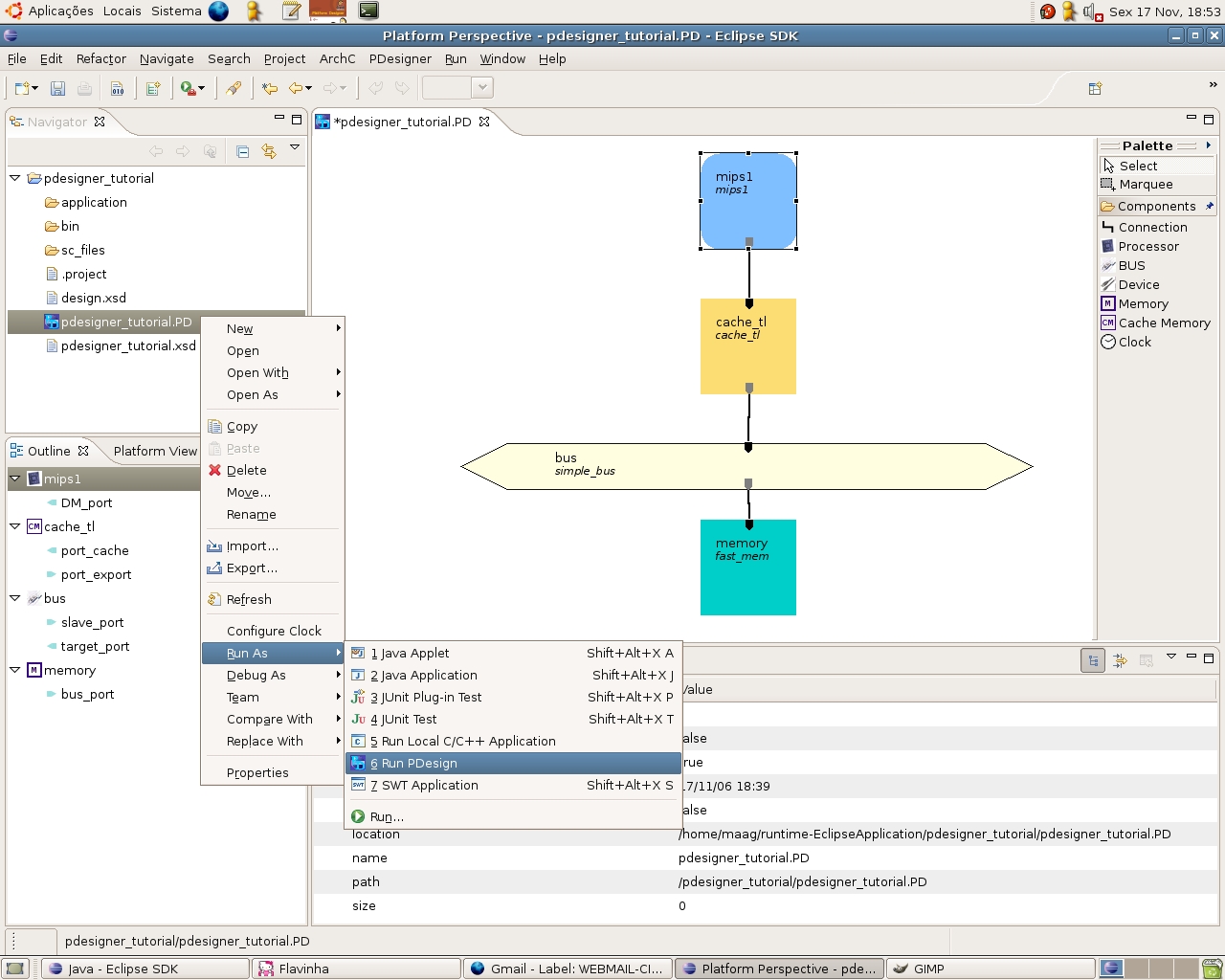This screenshot has width=1225, height=980.
Task: Pick the BUS component in the palette
Action: click(1124, 265)
